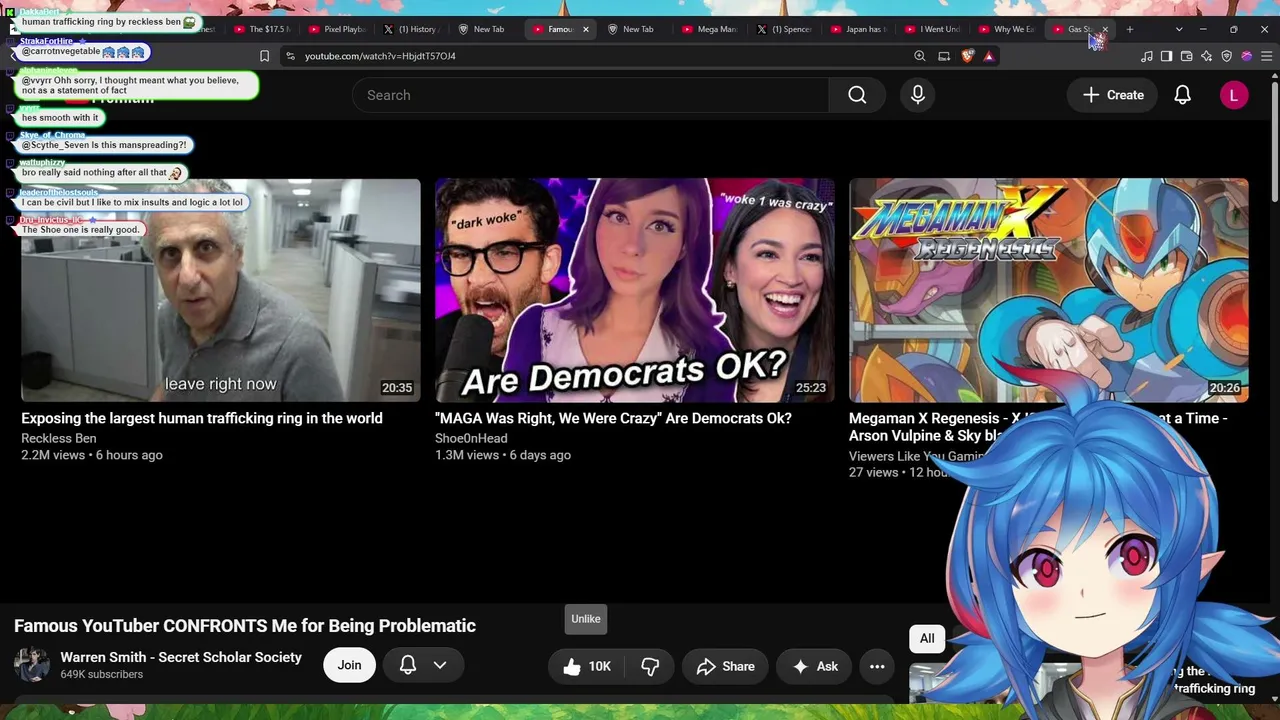
Task: Open Warren Smith - Secret Scholar Society channel name
Action: [x=181, y=657]
